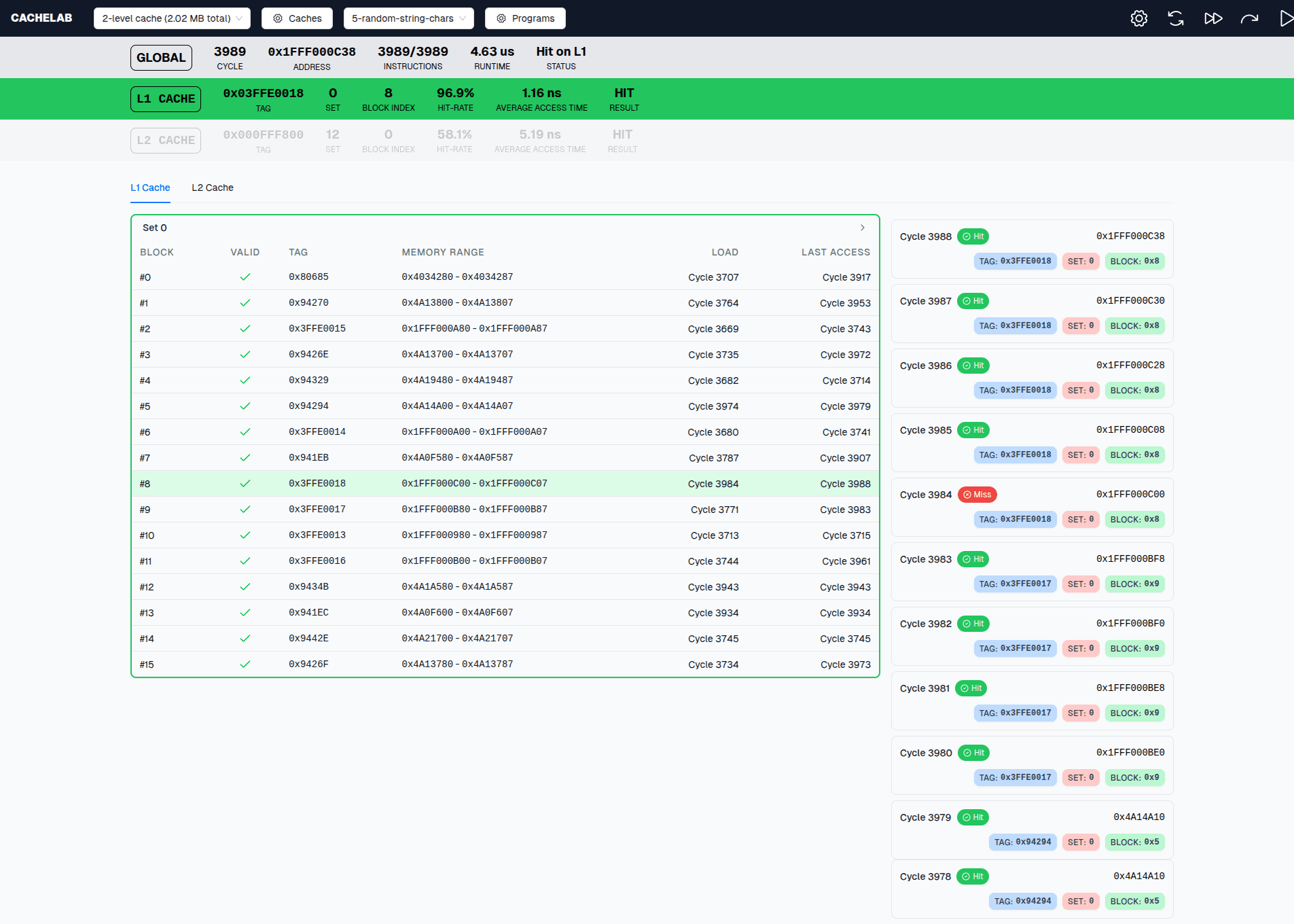Open the cache configuration dropdown
Image resolution: width=1294 pixels, height=924 pixels.
(172, 18)
